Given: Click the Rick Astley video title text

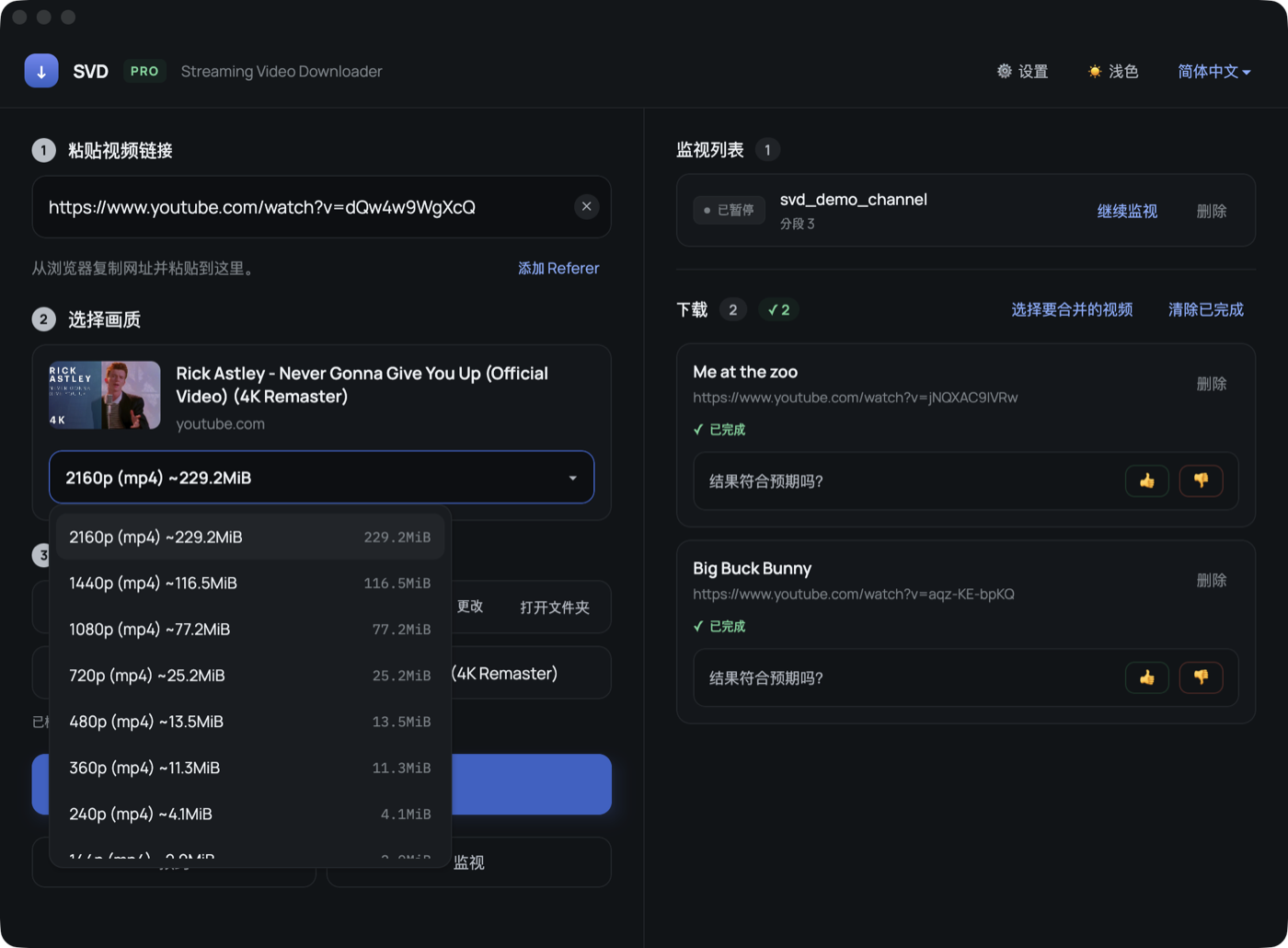Looking at the screenshot, I should pos(362,385).
